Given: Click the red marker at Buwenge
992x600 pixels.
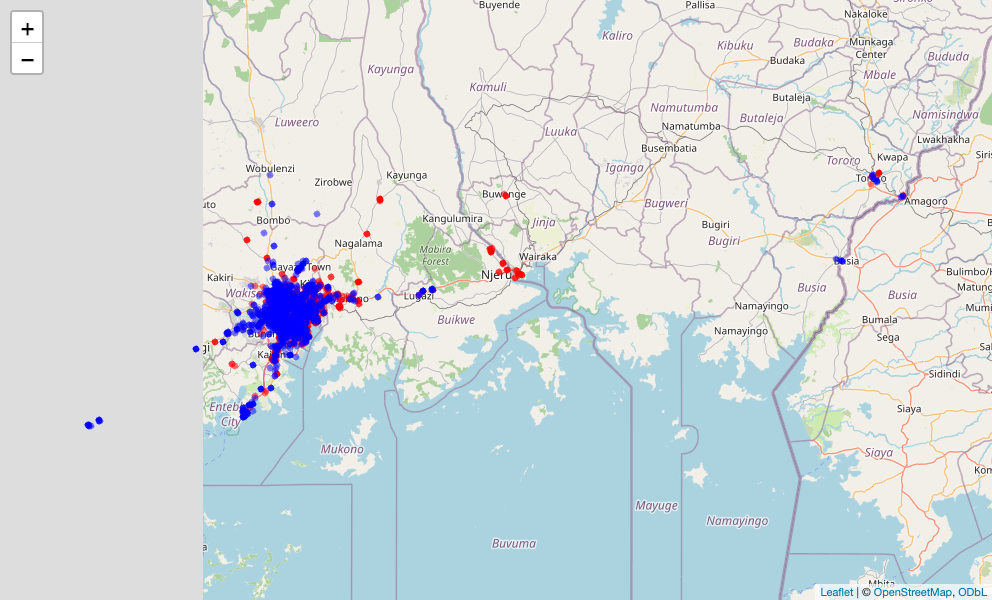Looking at the screenshot, I should click(x=505, y=195).
